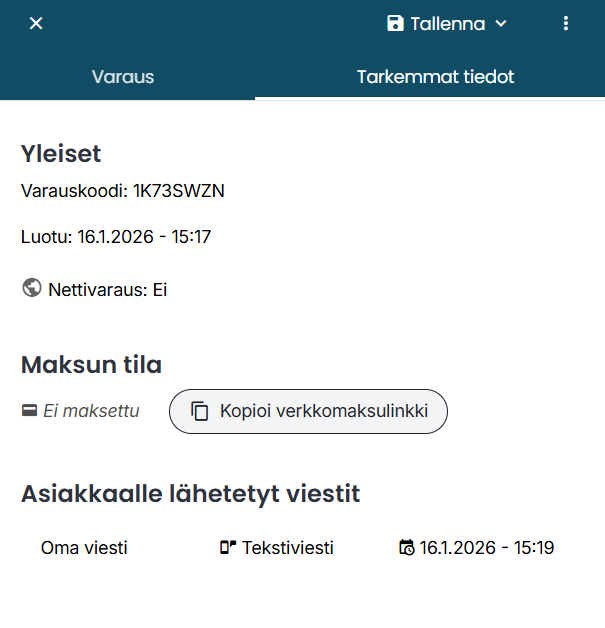The width and height of the screenshot is (605, 628).
Task: Open the three-dot more options menu
Action: pyautogui.click(x=566, y=23)
